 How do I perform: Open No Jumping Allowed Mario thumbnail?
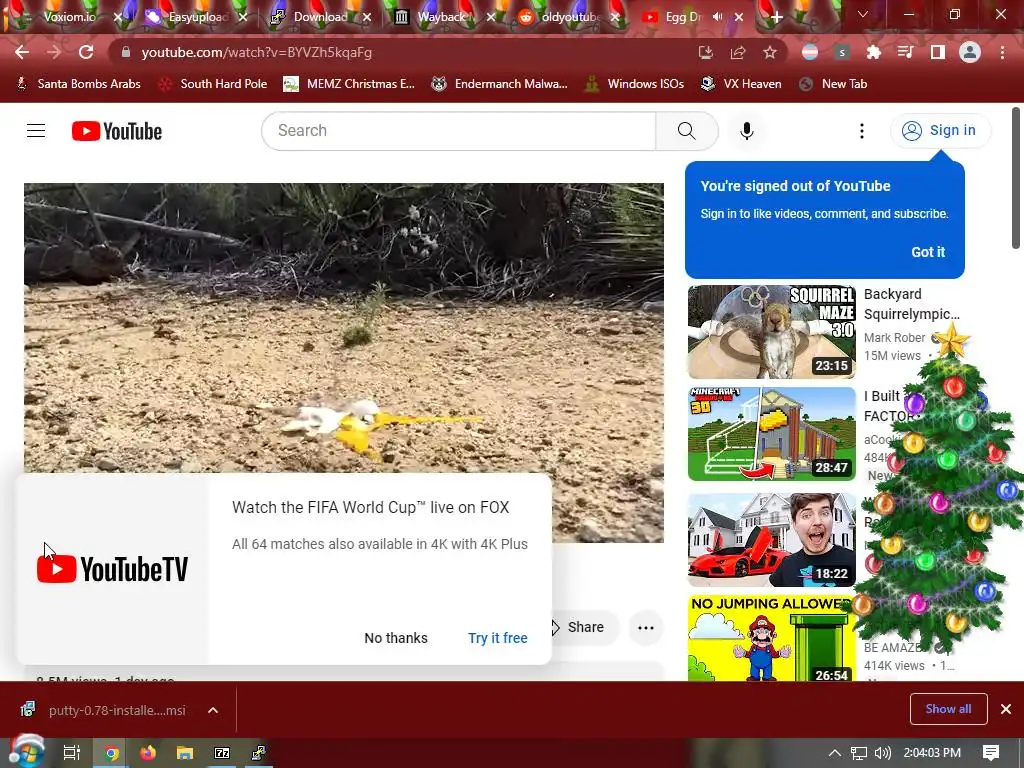(771, 638)
